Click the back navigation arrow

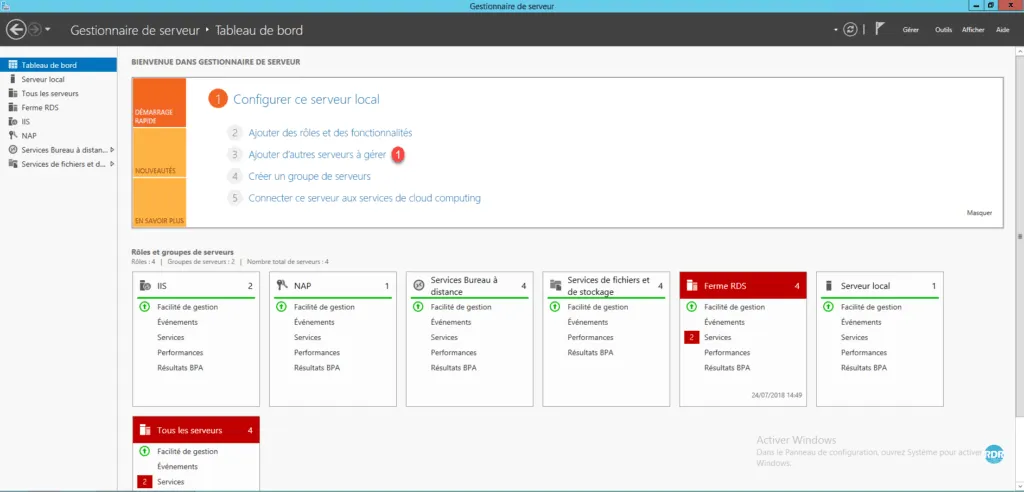click(16, 30)
